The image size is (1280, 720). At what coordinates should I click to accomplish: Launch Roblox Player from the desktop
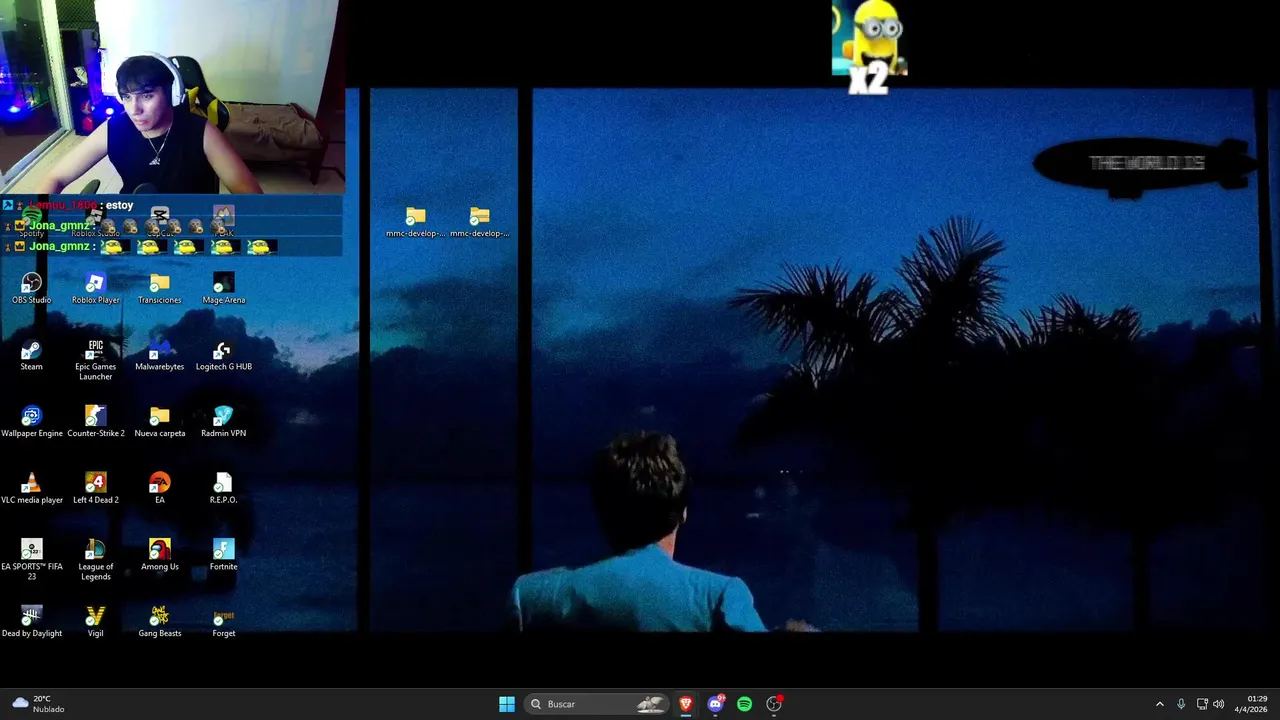(x=95, y=288)
